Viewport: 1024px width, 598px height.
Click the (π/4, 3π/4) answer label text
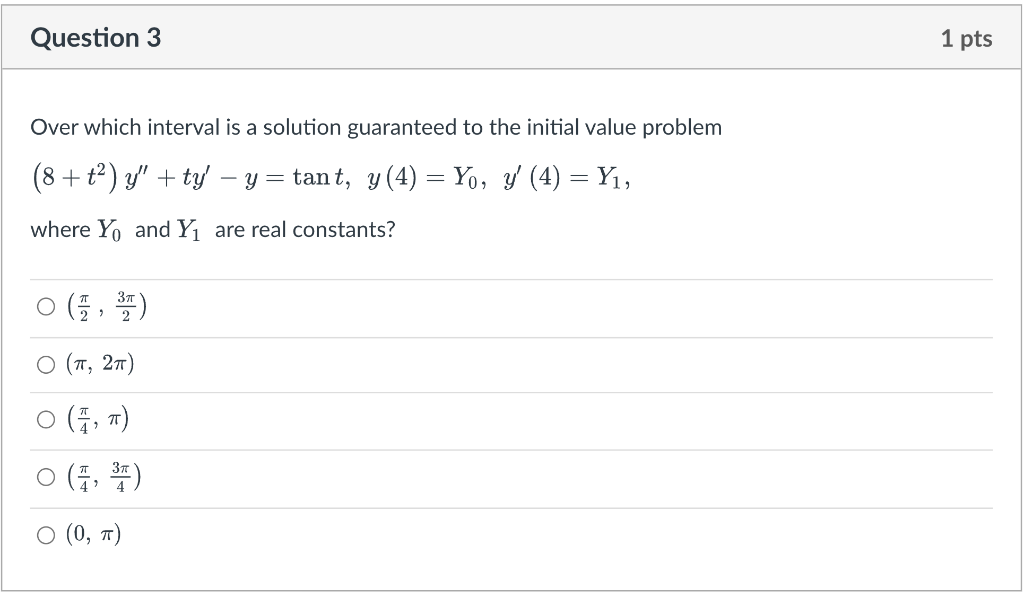coord(104,477)
